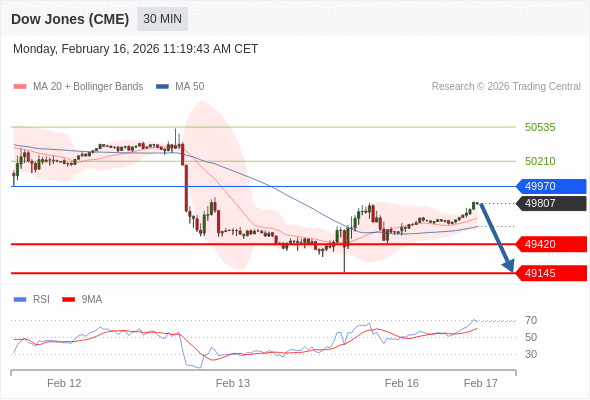The image size is (590, 400).
Task: Click the MA 20 + Bollinger Bands legend swatch
Action: 20,87
